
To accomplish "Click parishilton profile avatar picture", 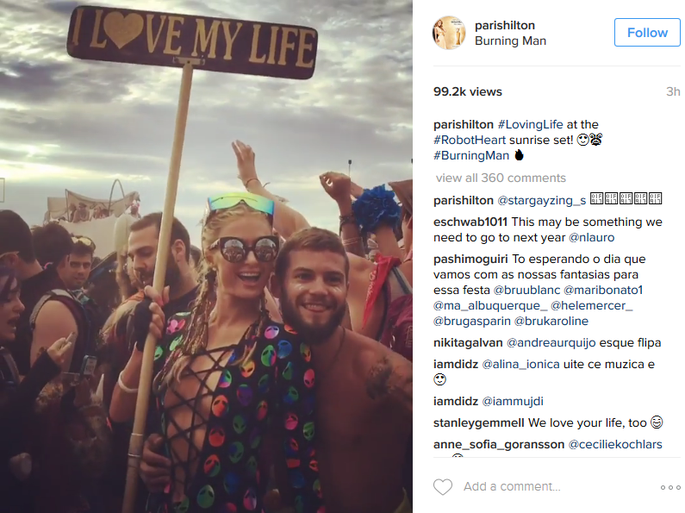I will point(449,33).
